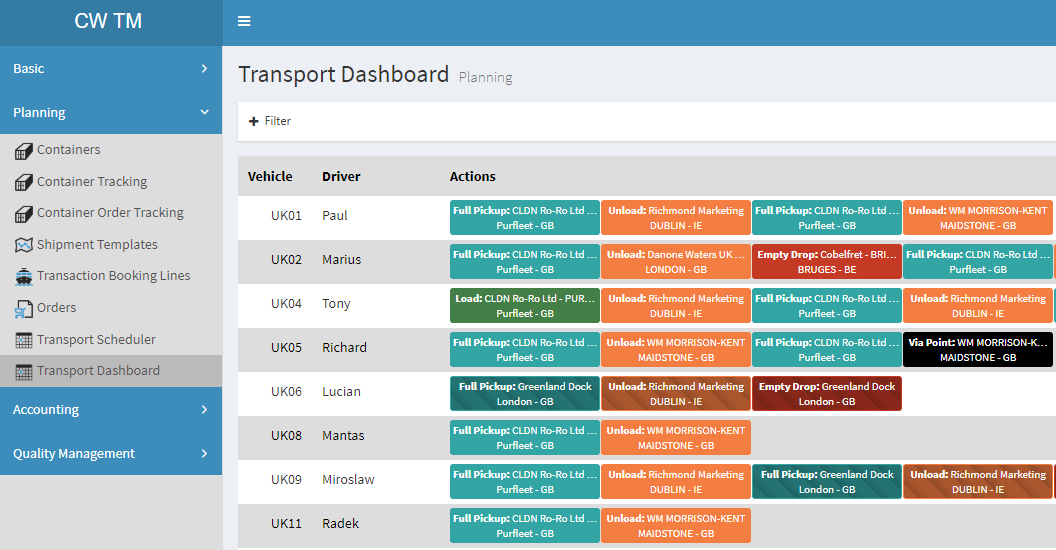Viewport: 1056px width, 550px height.
Task: Click the Shipment Templates icon
Action: (x=24, y=245)
